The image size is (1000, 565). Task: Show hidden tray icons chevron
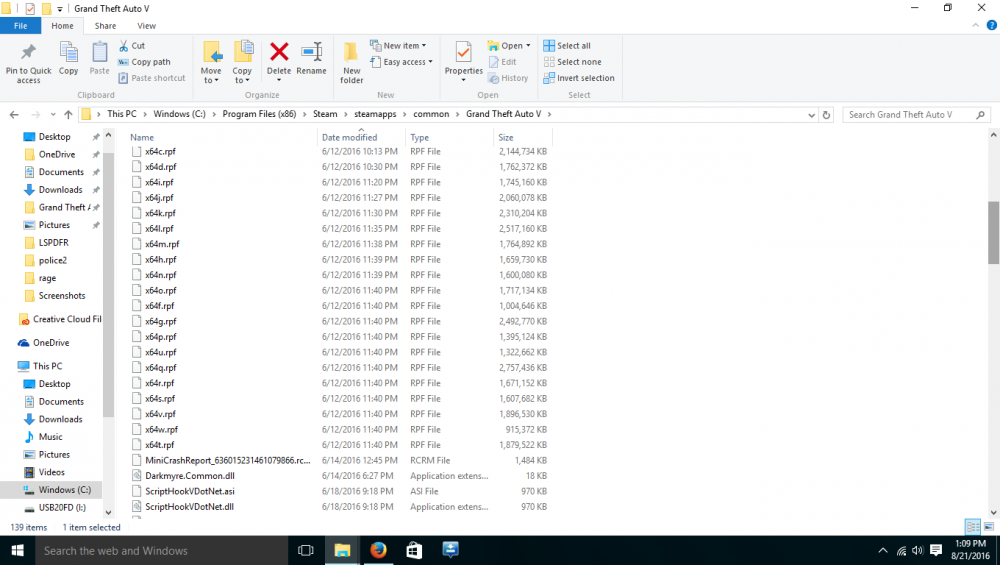coord(883,550)
